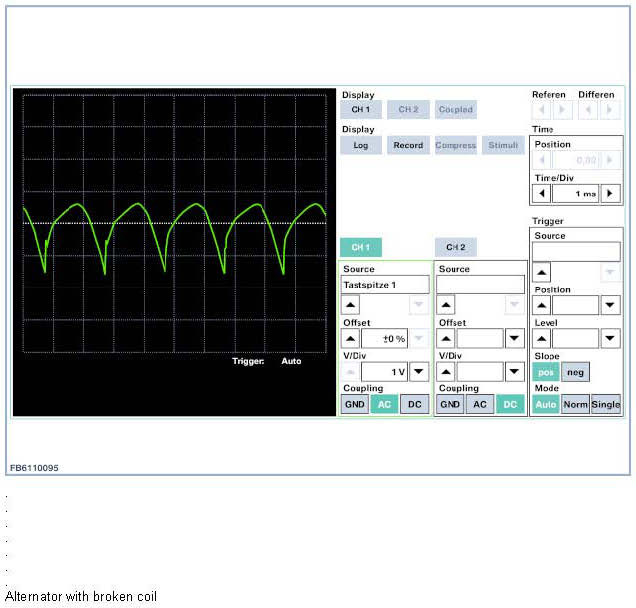Click the Trigger Level value field
The height and width of the screenshot is (608, 636).
coord(576,339)
